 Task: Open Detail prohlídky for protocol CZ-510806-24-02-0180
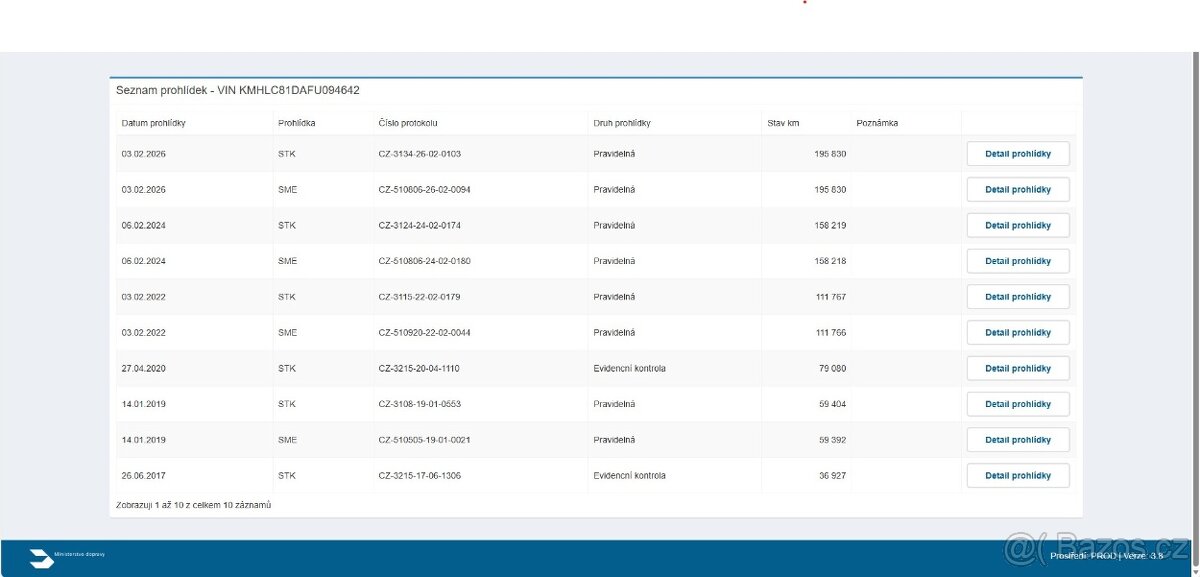coord(1018,261)
